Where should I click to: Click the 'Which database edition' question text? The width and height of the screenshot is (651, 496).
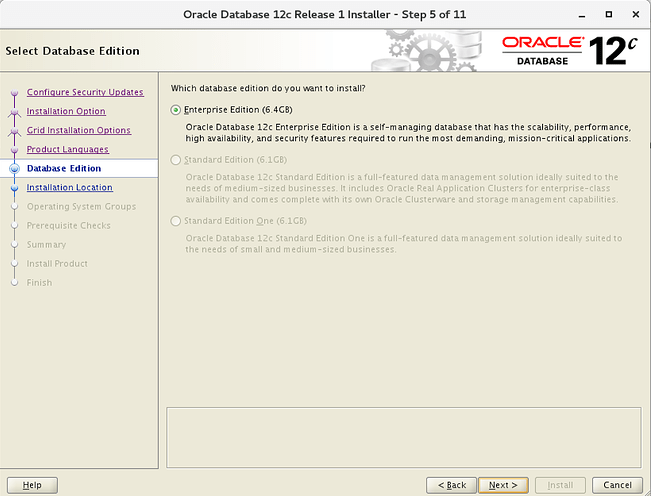click(x=268, y=88)
